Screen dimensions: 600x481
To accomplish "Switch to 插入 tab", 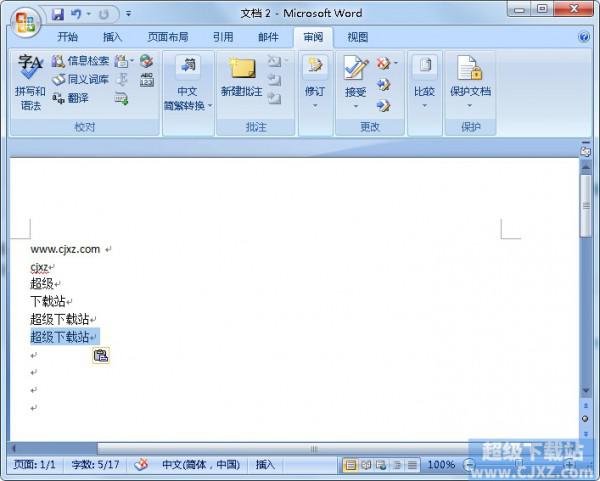I will [112, 37].
